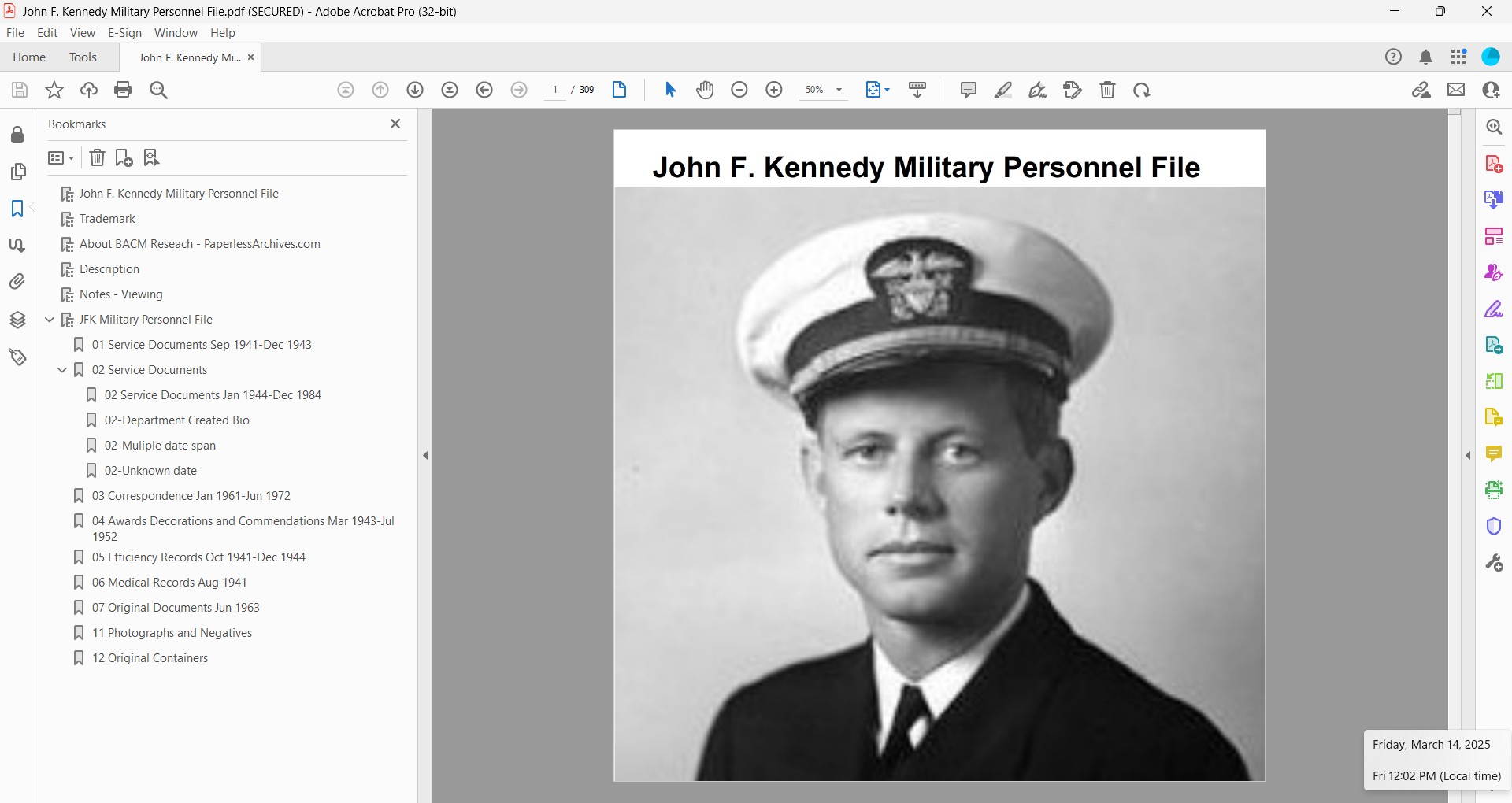Delete the current page with trash icon

click(1108, 90)
